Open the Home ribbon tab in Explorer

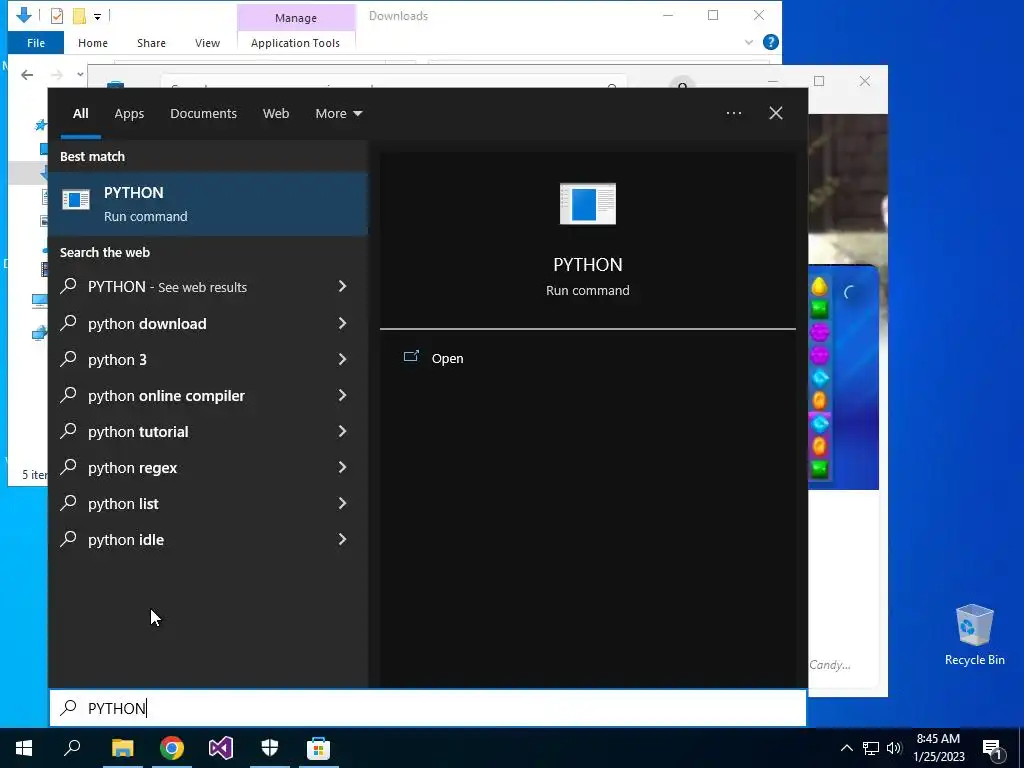click(93, 43)
